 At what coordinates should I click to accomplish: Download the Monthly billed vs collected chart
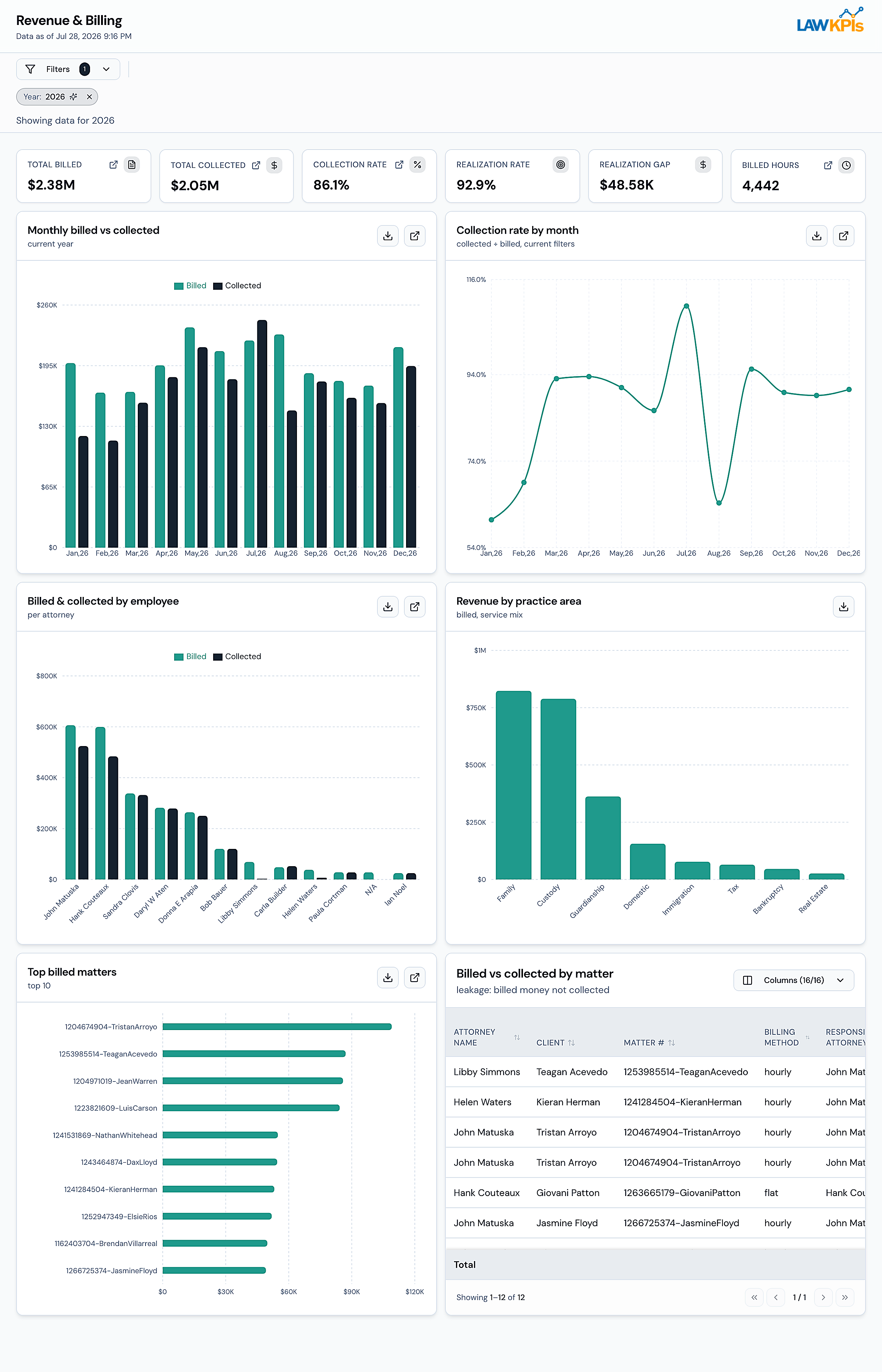tap(388, 236)
